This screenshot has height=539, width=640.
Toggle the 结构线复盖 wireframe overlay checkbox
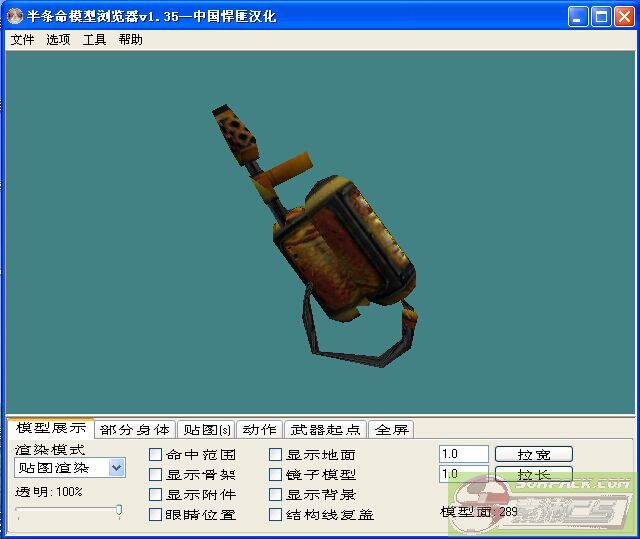tap(276, 515)
